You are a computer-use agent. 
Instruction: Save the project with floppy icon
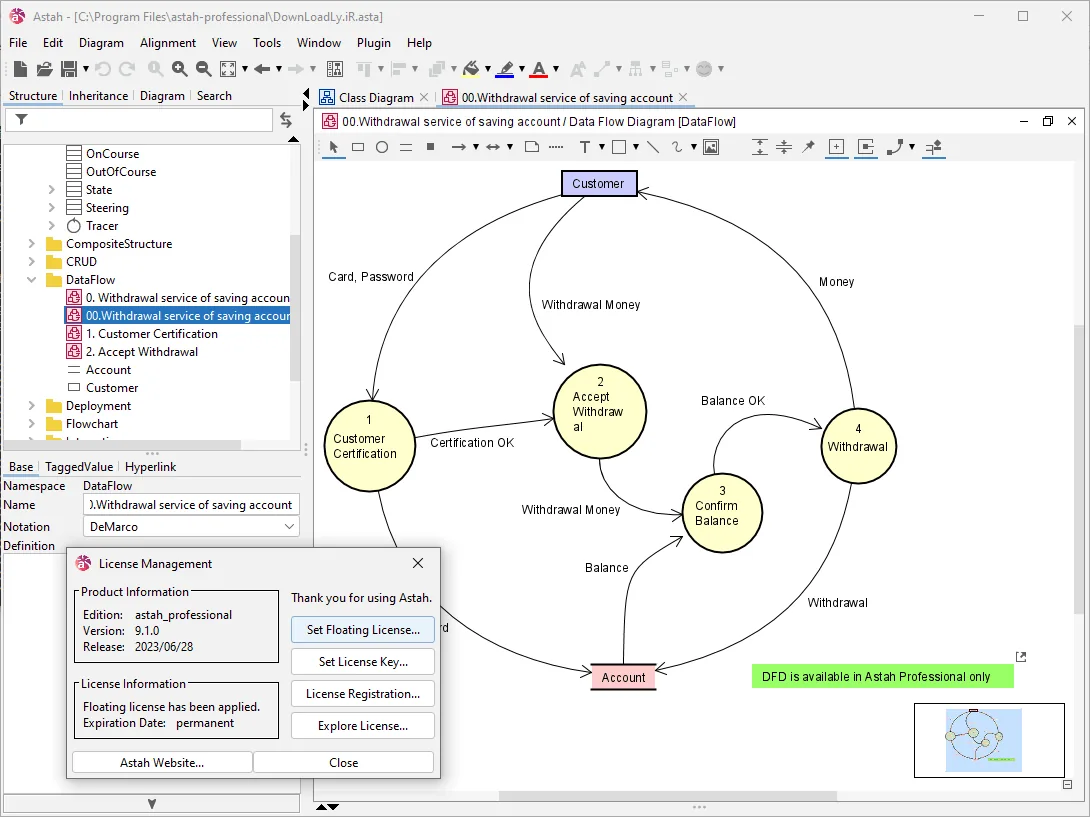(x=69, y=69)
